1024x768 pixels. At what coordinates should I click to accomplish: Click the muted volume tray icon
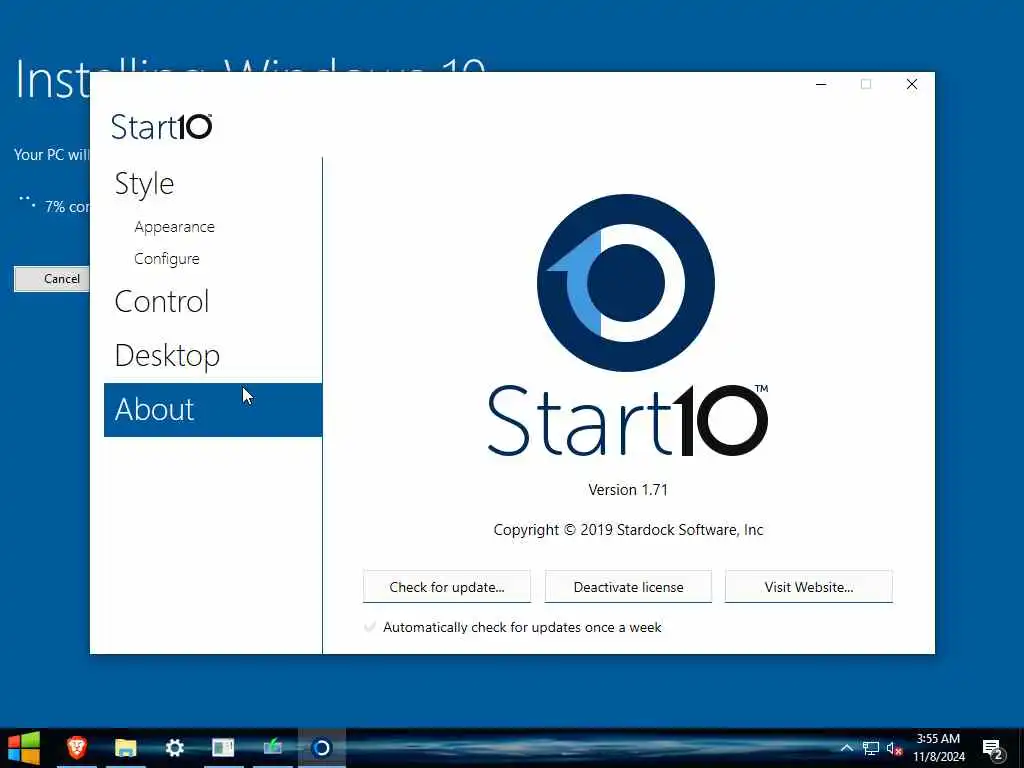[x=894, y=748]
